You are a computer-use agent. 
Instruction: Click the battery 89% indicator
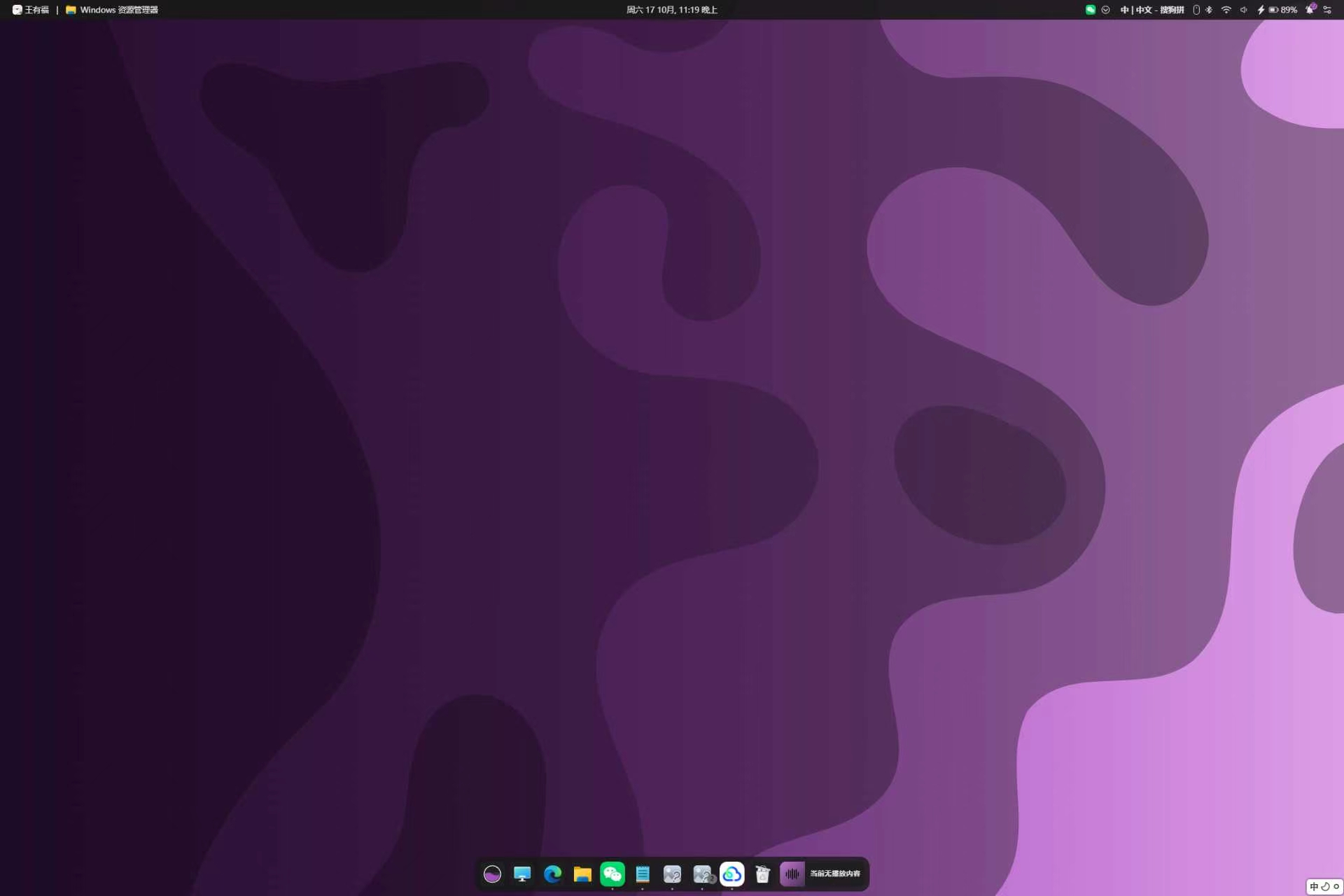(x=1277, y=10)
